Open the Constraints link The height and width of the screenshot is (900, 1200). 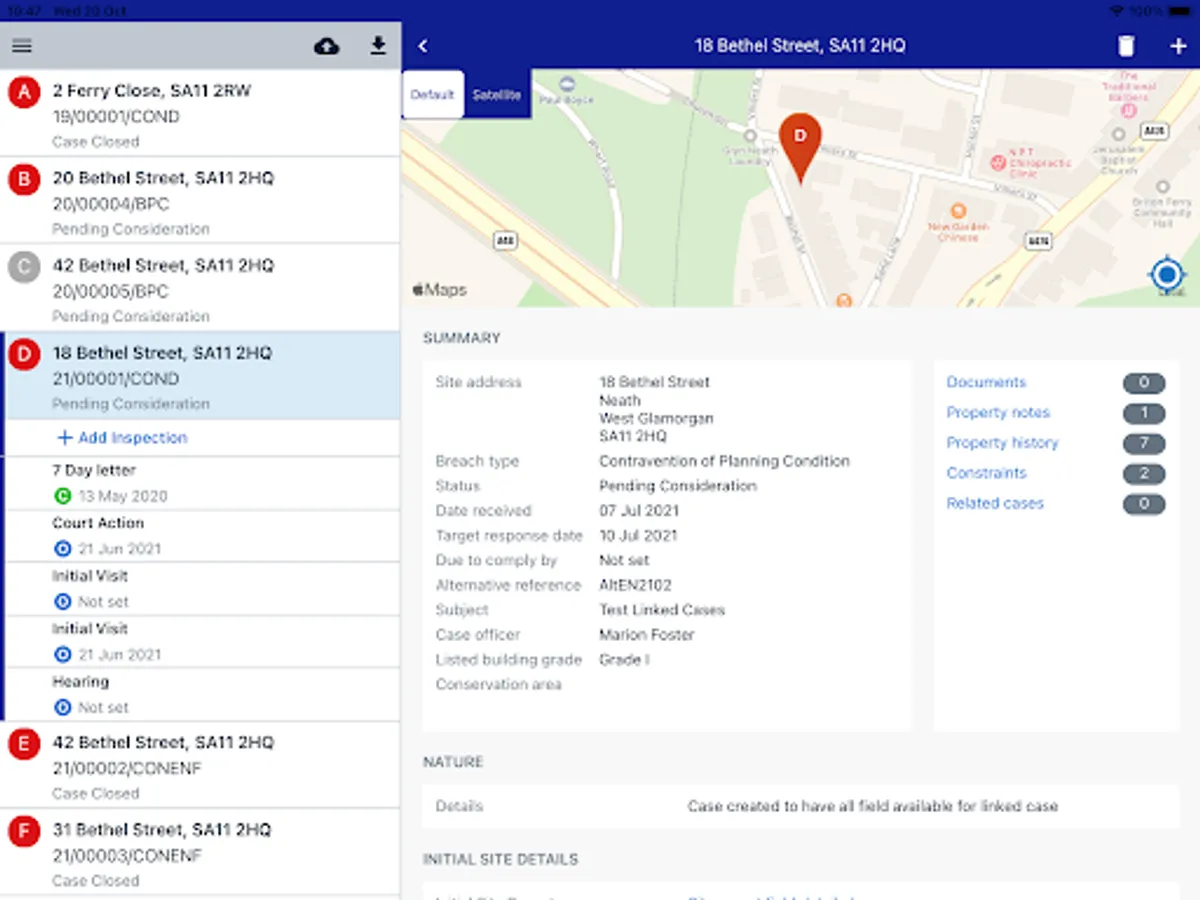[986, 472]
